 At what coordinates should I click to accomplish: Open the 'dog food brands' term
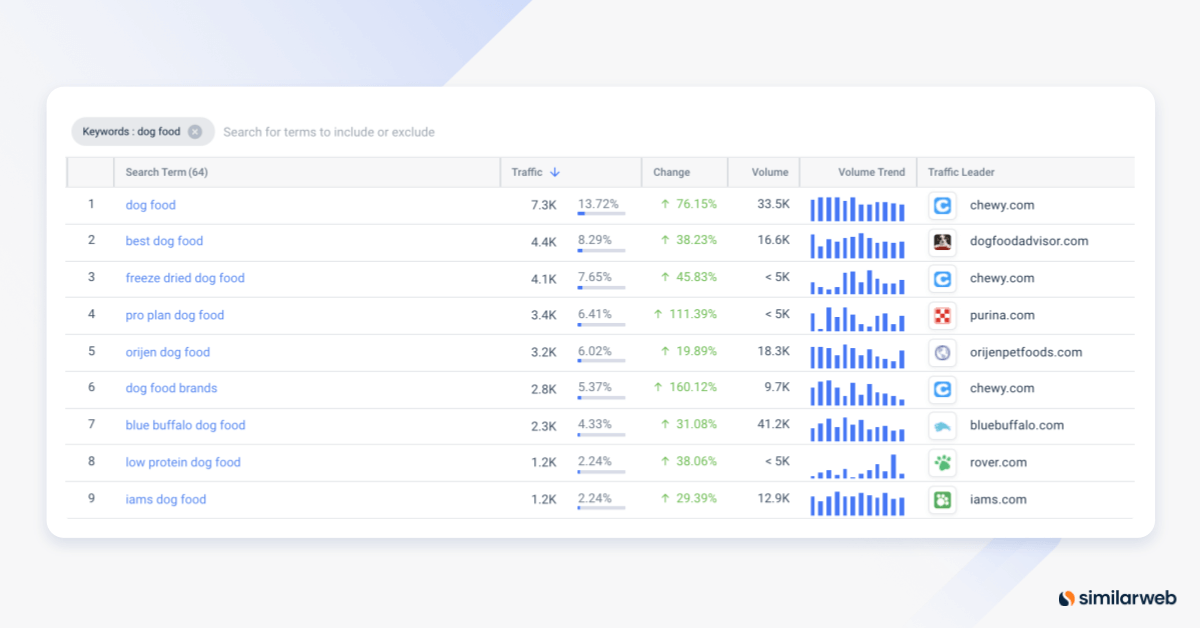coord(171,388)
